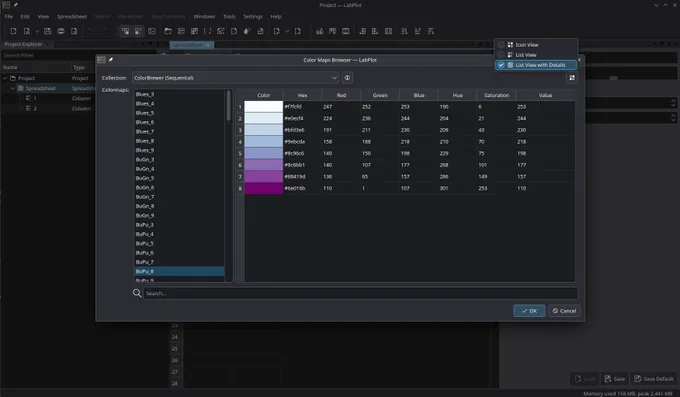Collapse the Project tree node

[5, 78]
